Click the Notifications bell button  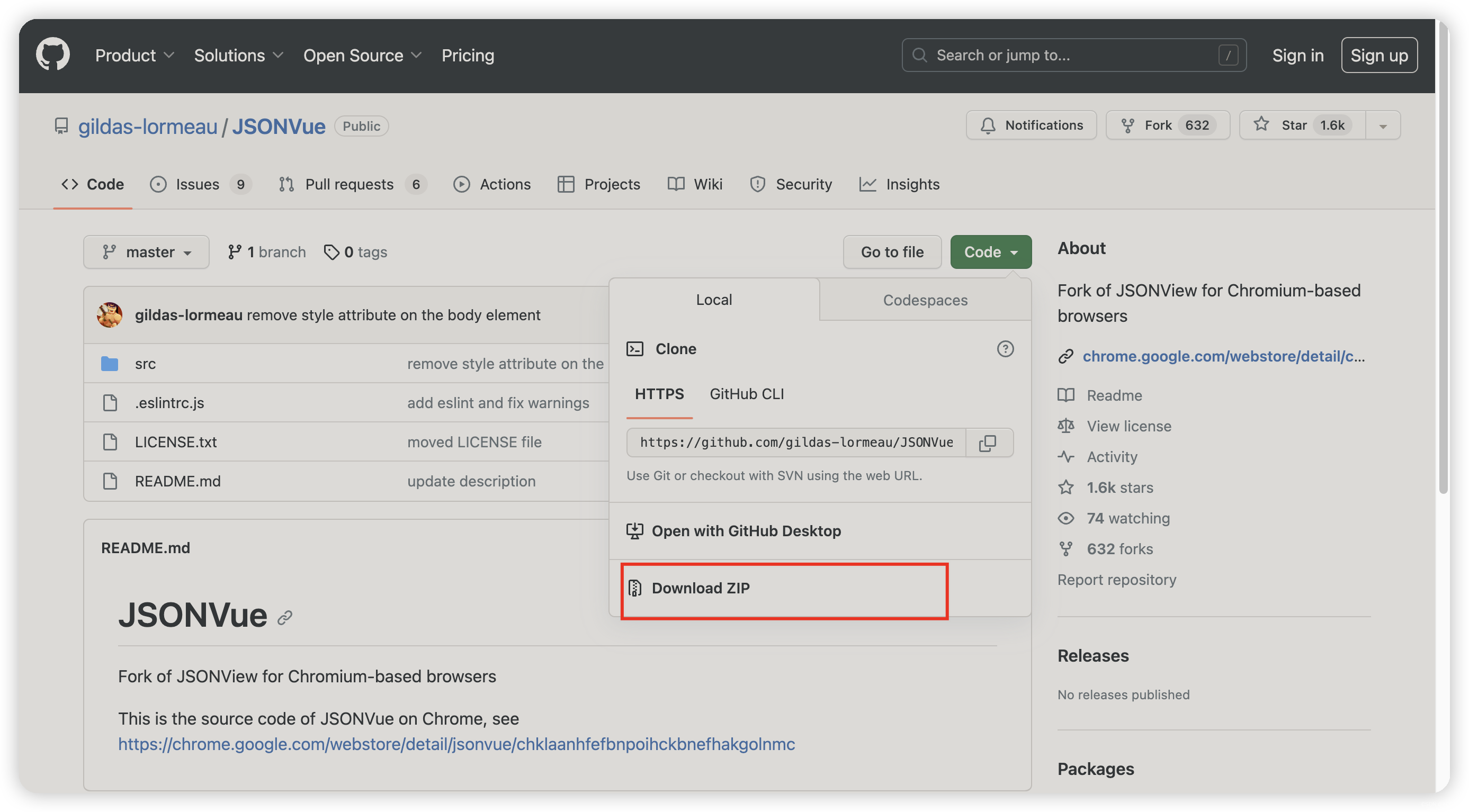pos(1031,125)
